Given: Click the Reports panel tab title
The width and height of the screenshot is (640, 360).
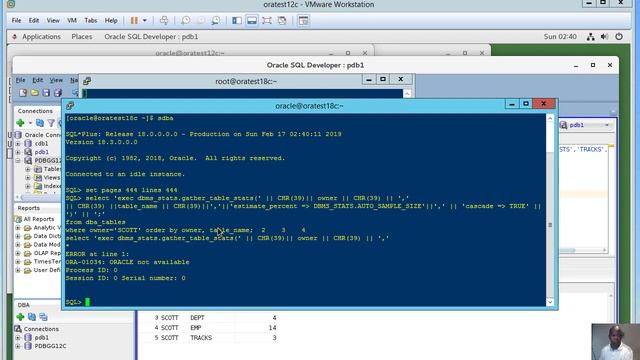Looking at the screenshot, I should (x=29, y=208).
